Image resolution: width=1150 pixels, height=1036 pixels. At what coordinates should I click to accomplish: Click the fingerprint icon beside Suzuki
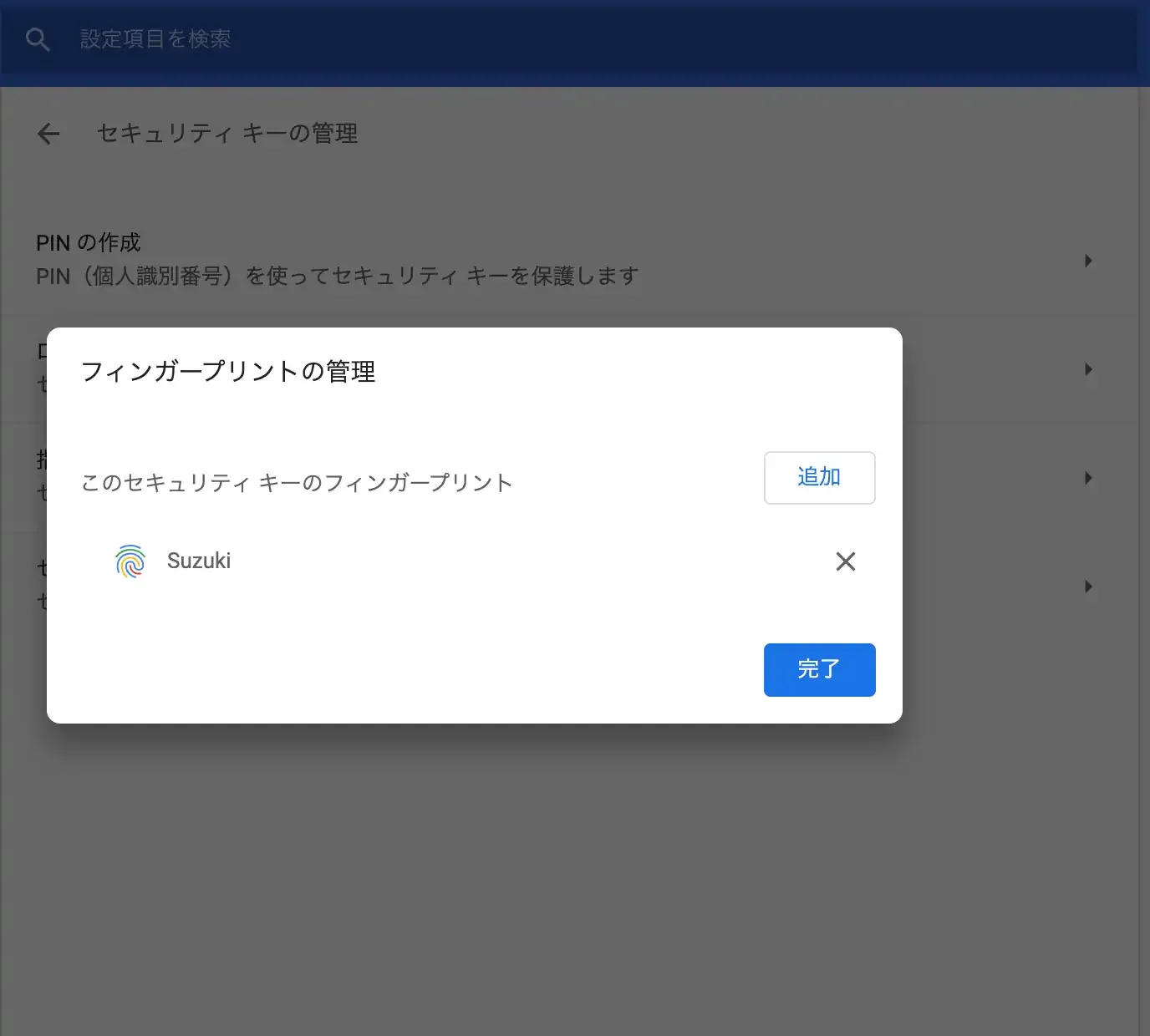[130, 561]
